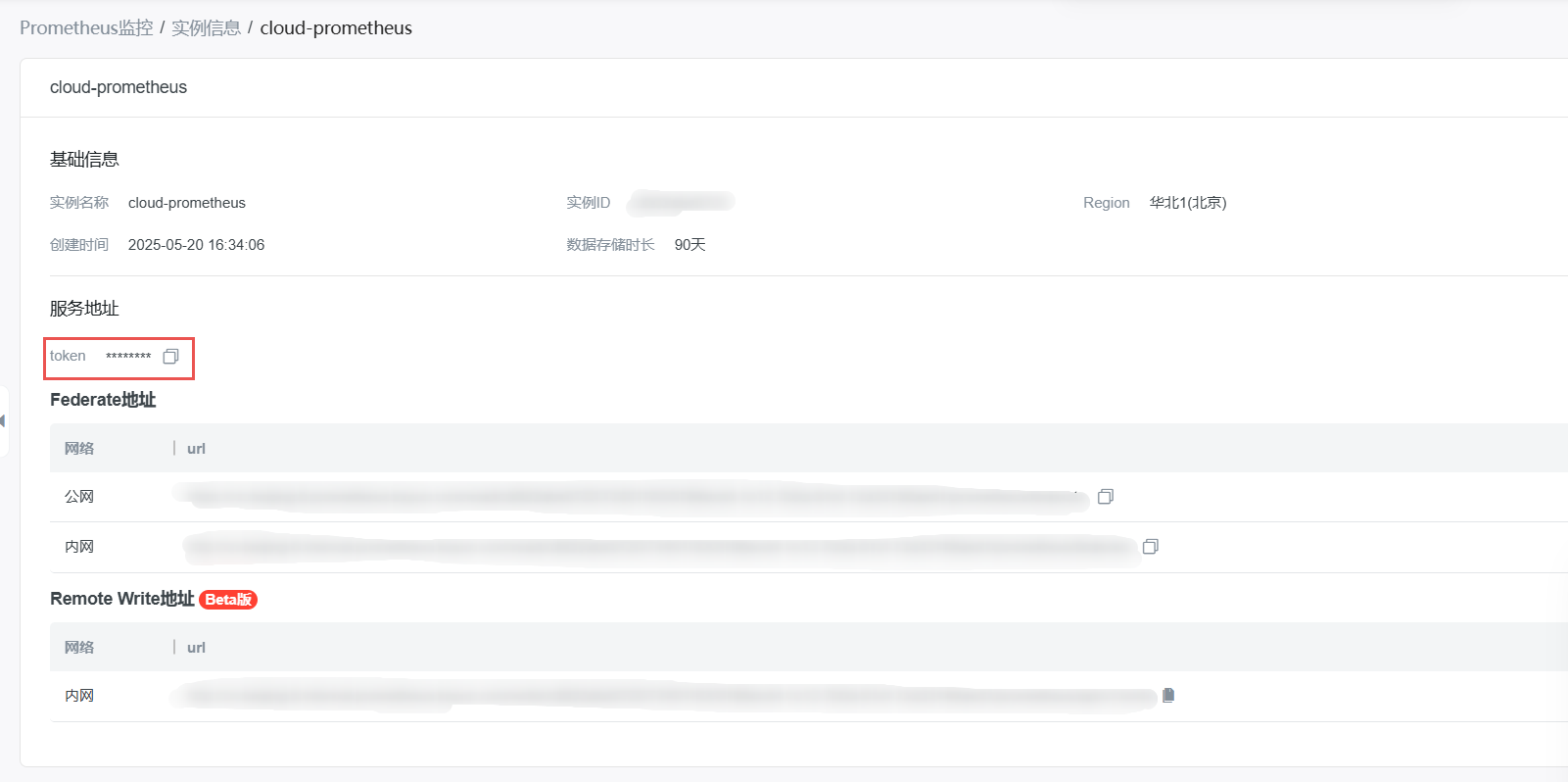Open the 实例信息 breadcrumb

coord(206,28)
